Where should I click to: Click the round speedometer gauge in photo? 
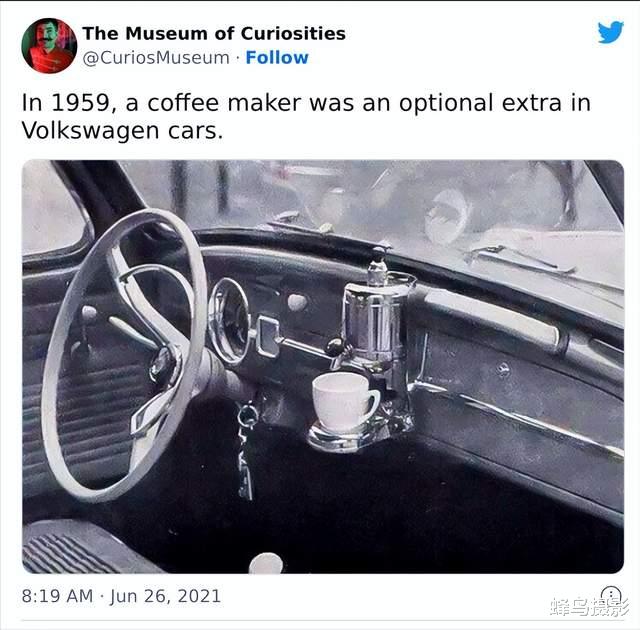pos(229,320)
